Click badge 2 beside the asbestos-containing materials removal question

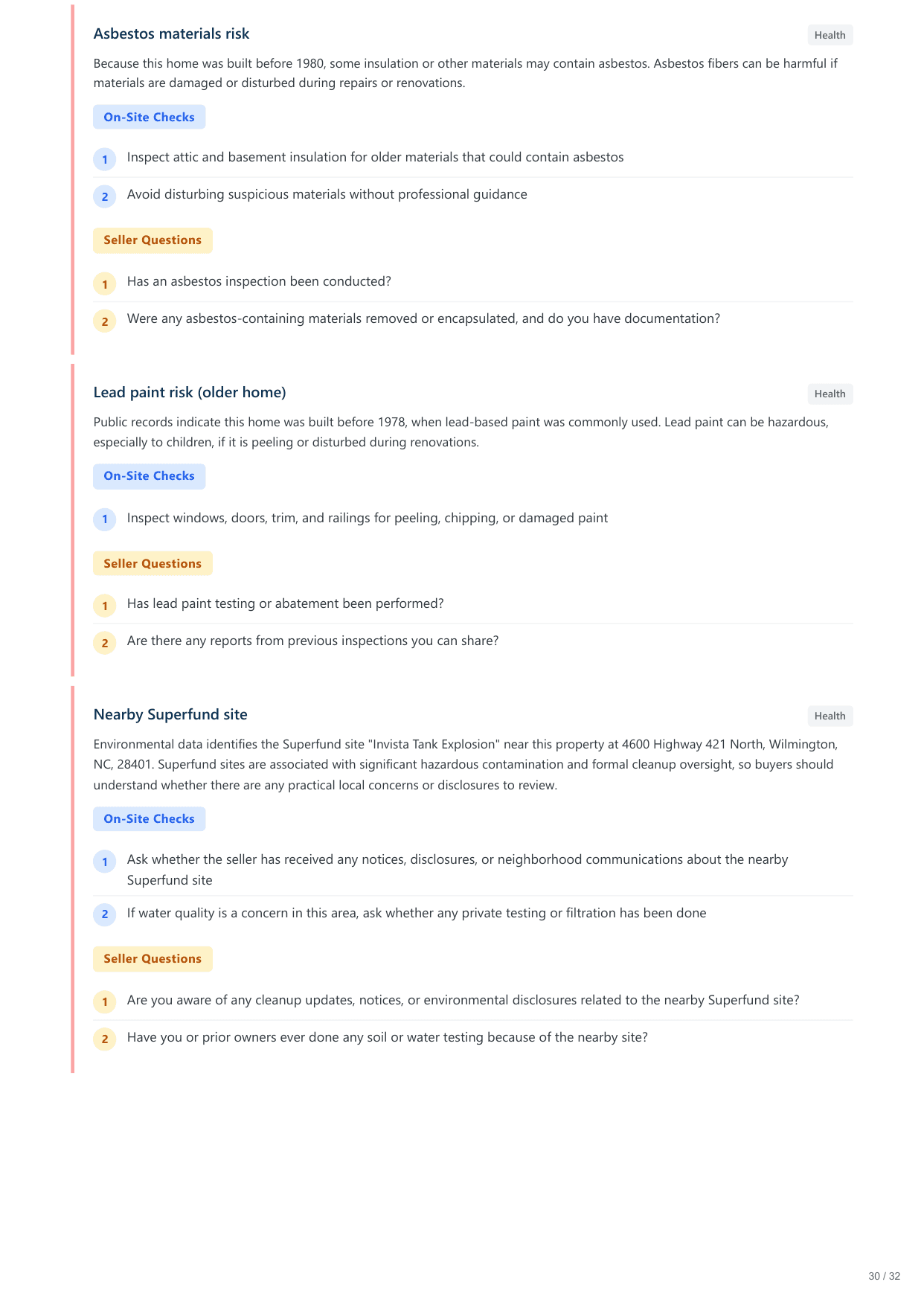pyautogui.click(x=105, y=321)
